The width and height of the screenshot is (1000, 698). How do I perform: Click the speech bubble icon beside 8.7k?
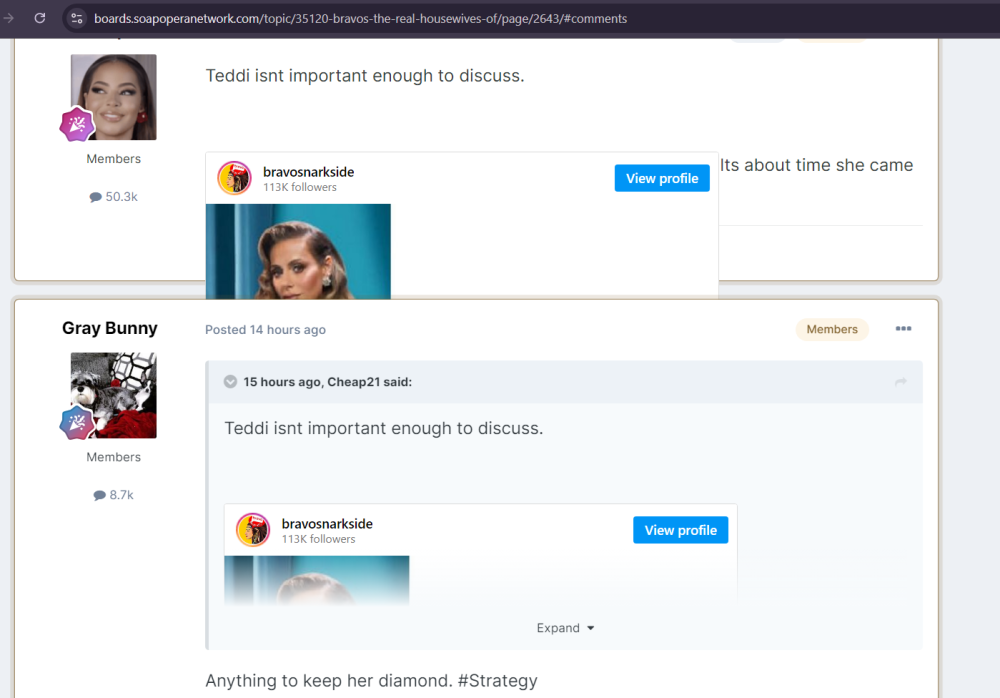pyautogui.click(x=99, y=495)
